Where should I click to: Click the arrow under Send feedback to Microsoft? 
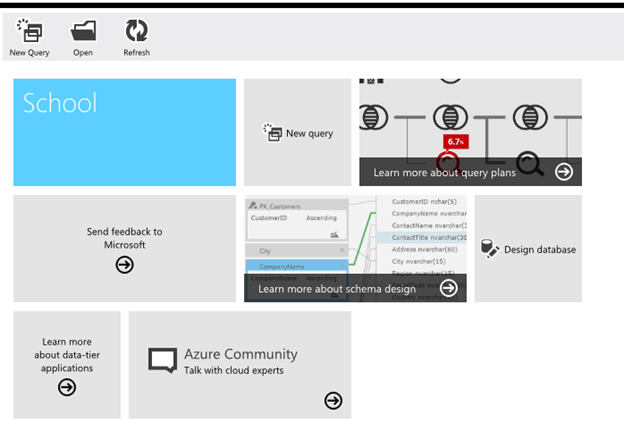(124, 265)
